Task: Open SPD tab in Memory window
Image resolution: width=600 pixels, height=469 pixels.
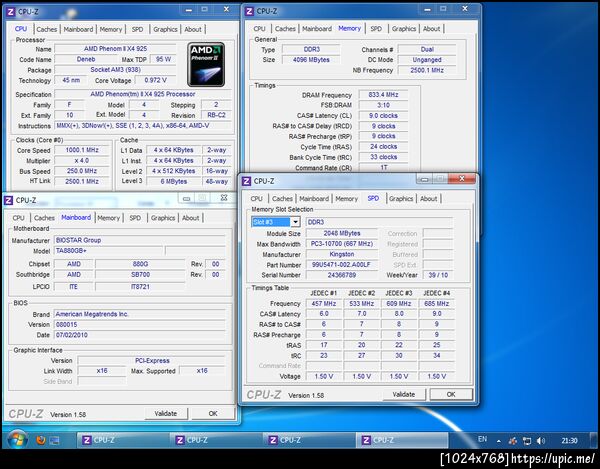Action: (x=376, y=29)
